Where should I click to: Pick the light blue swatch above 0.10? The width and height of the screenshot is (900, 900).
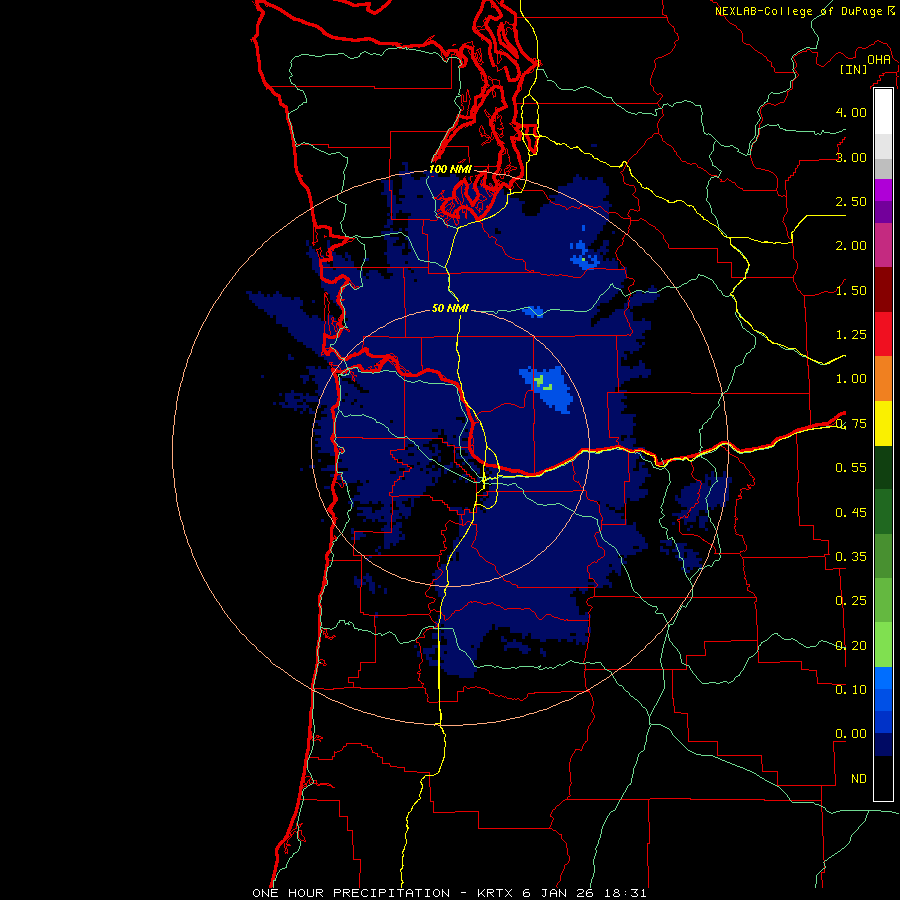click(883, 678)
